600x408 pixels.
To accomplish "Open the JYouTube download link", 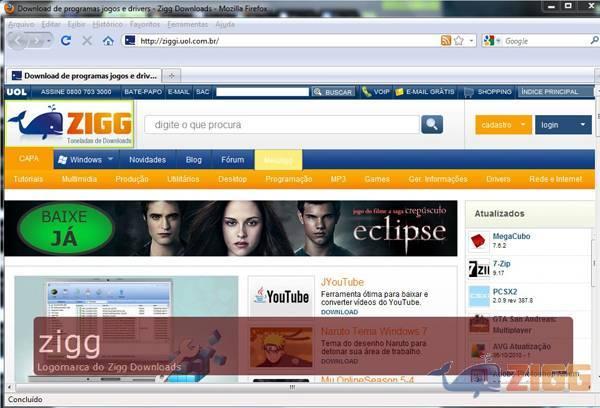I will [339, 312].
